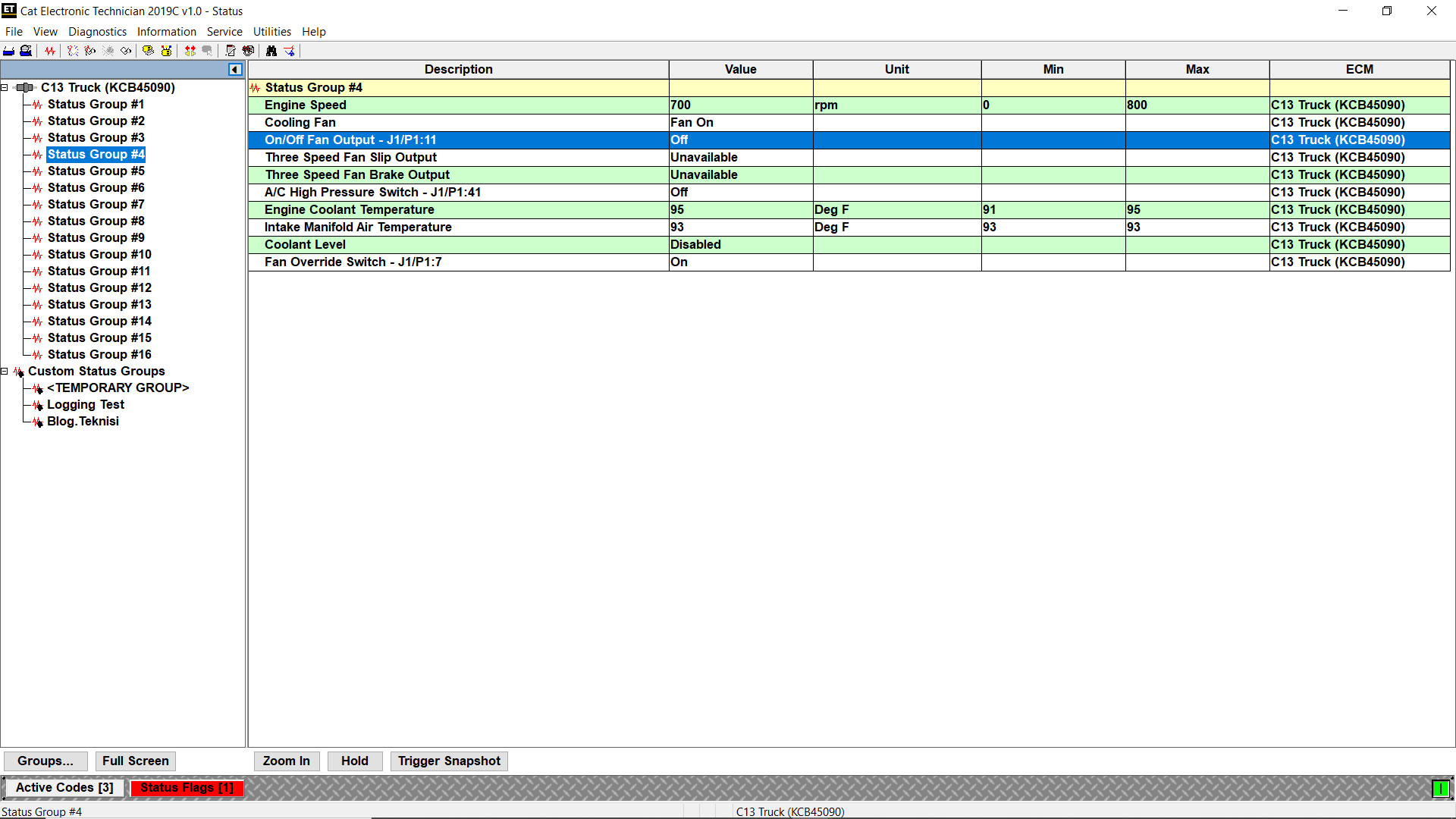Viewport: 1456px width, 819px height.
Task: Select Status Group #10 in tree
Action: click(99, 255)
